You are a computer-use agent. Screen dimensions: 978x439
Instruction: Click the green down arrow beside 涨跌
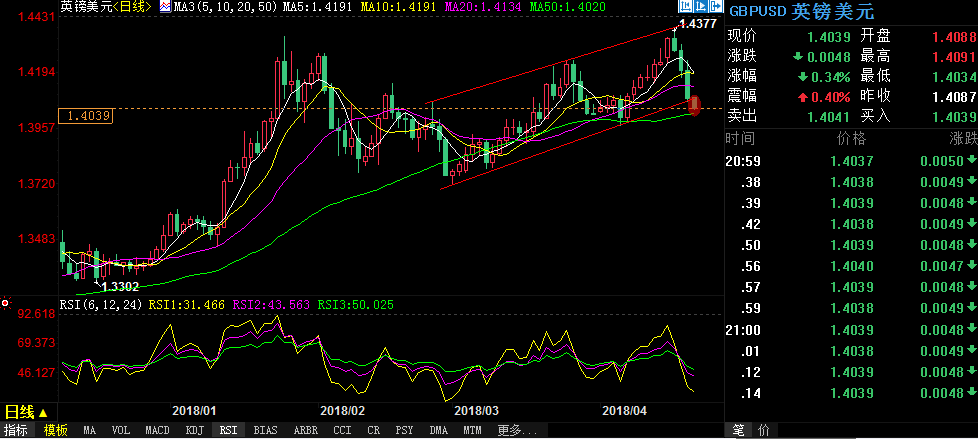(798, 55)
